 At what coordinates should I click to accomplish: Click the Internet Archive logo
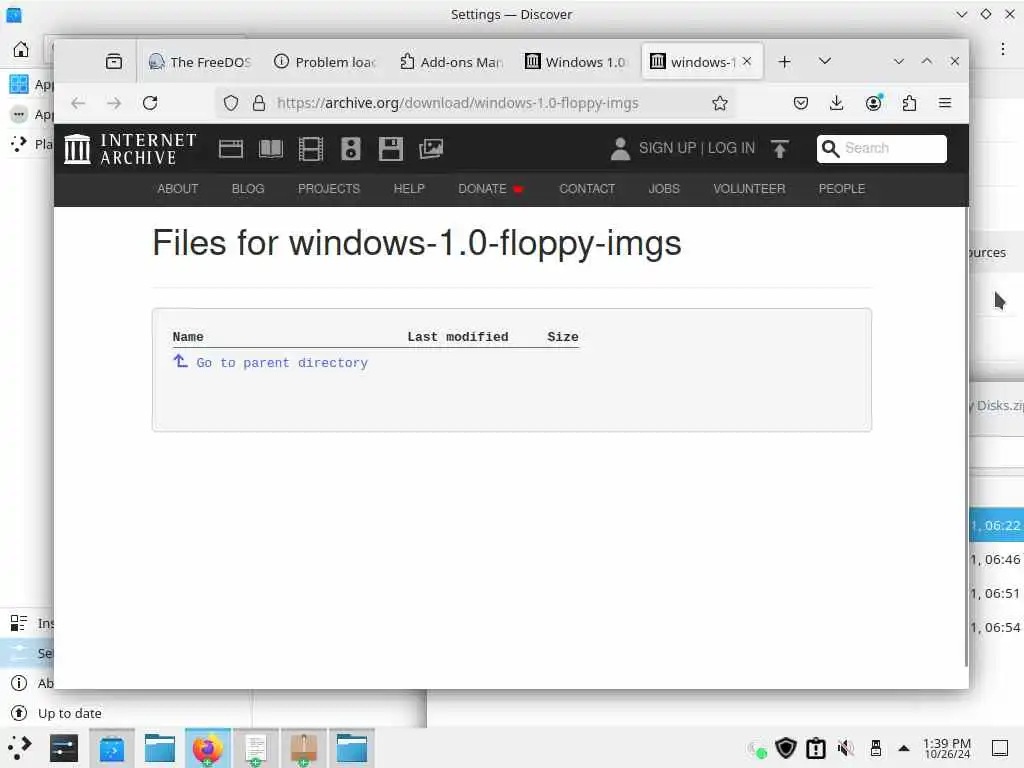point(131,149)
